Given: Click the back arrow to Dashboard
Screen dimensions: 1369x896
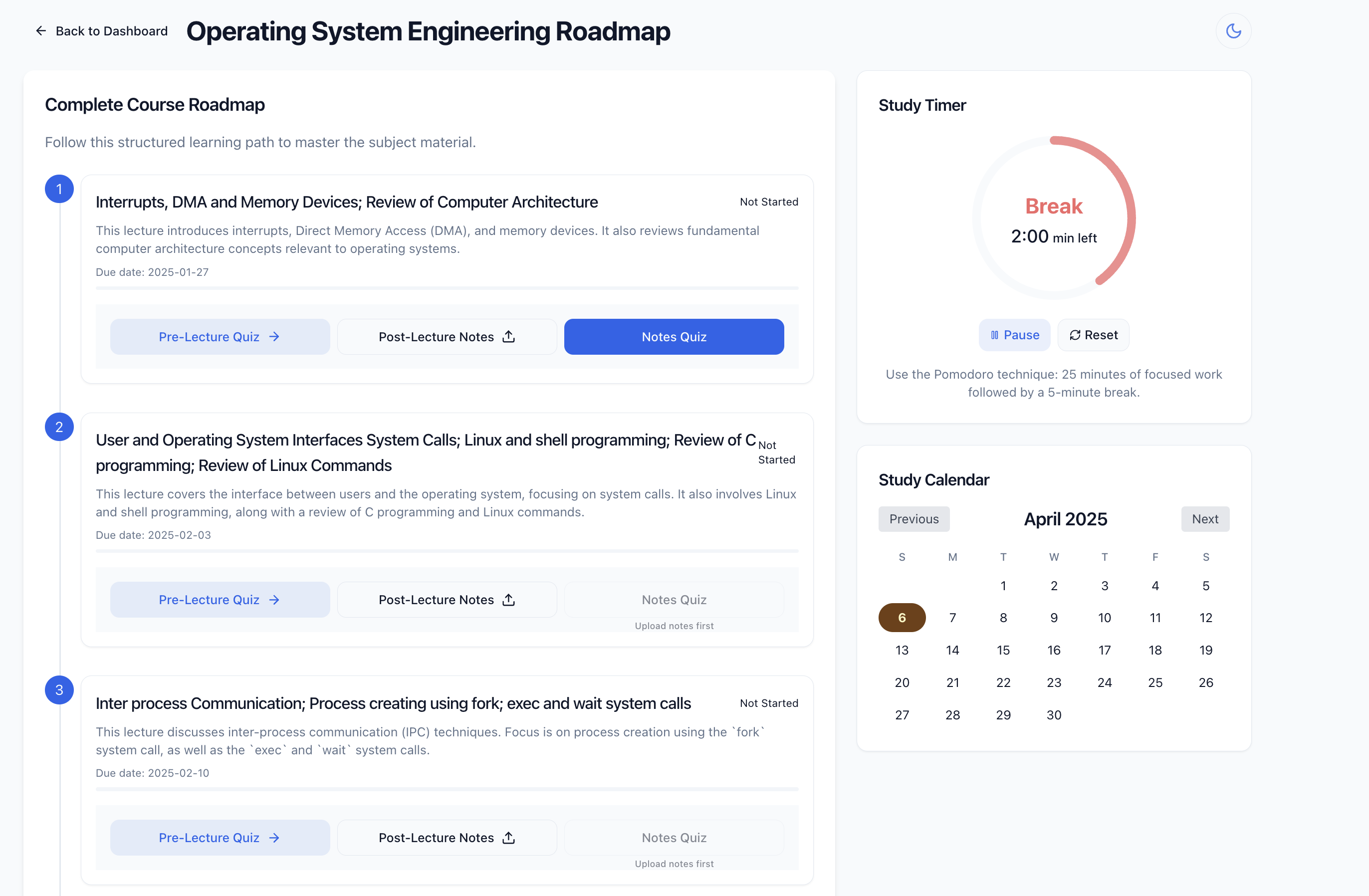Looking at the screenshot, I should pyautogui.click(x=41, y=31).
